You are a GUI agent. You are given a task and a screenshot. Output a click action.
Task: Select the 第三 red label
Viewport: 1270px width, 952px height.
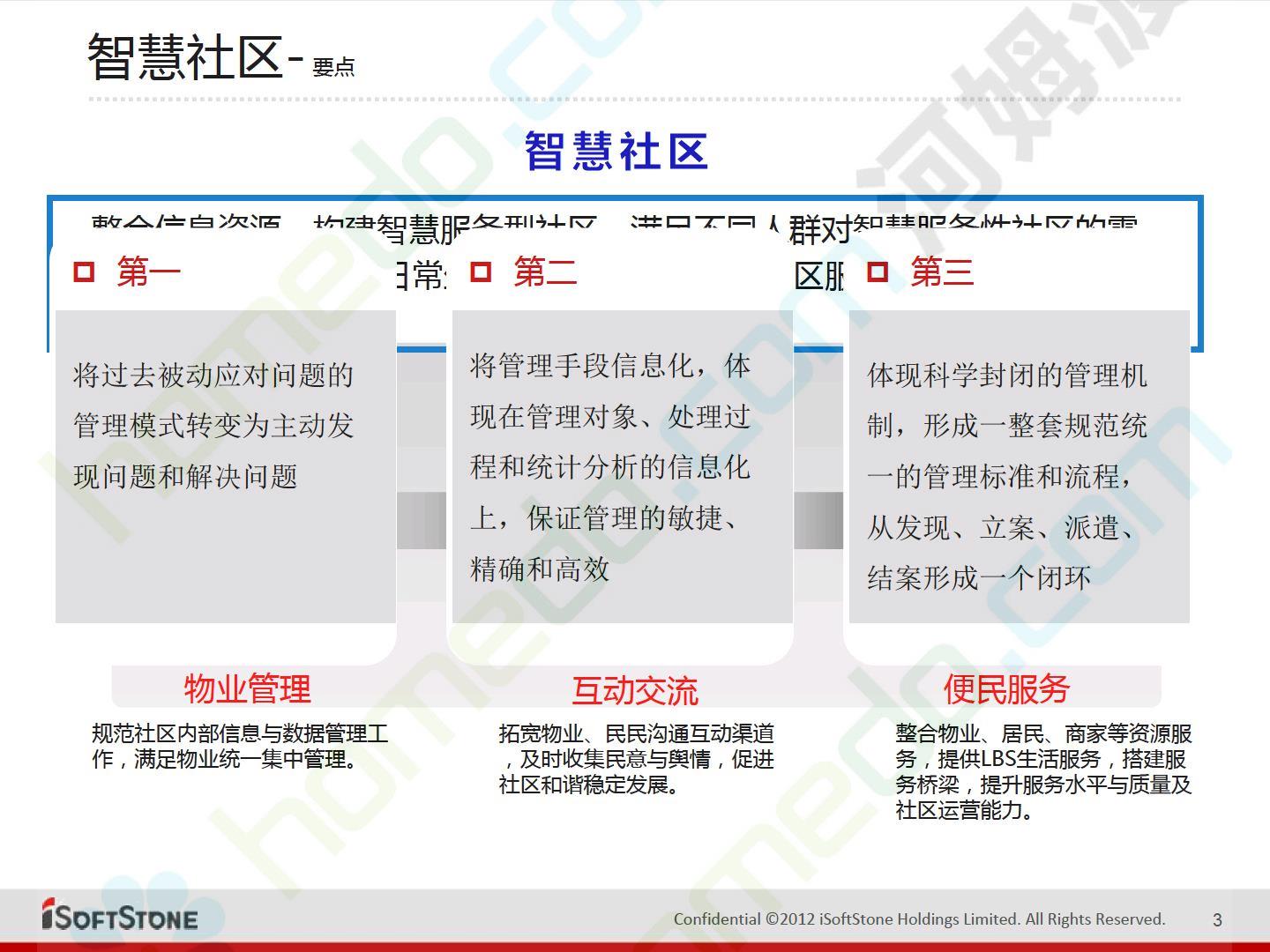pyautogui.click(x=942, y=271)
